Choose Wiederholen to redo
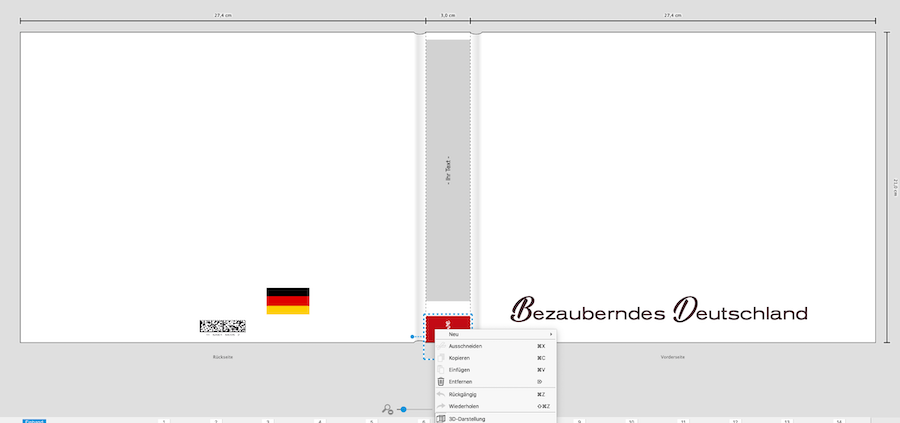Viewport: 900px width, 423px height. coord(496,406)
